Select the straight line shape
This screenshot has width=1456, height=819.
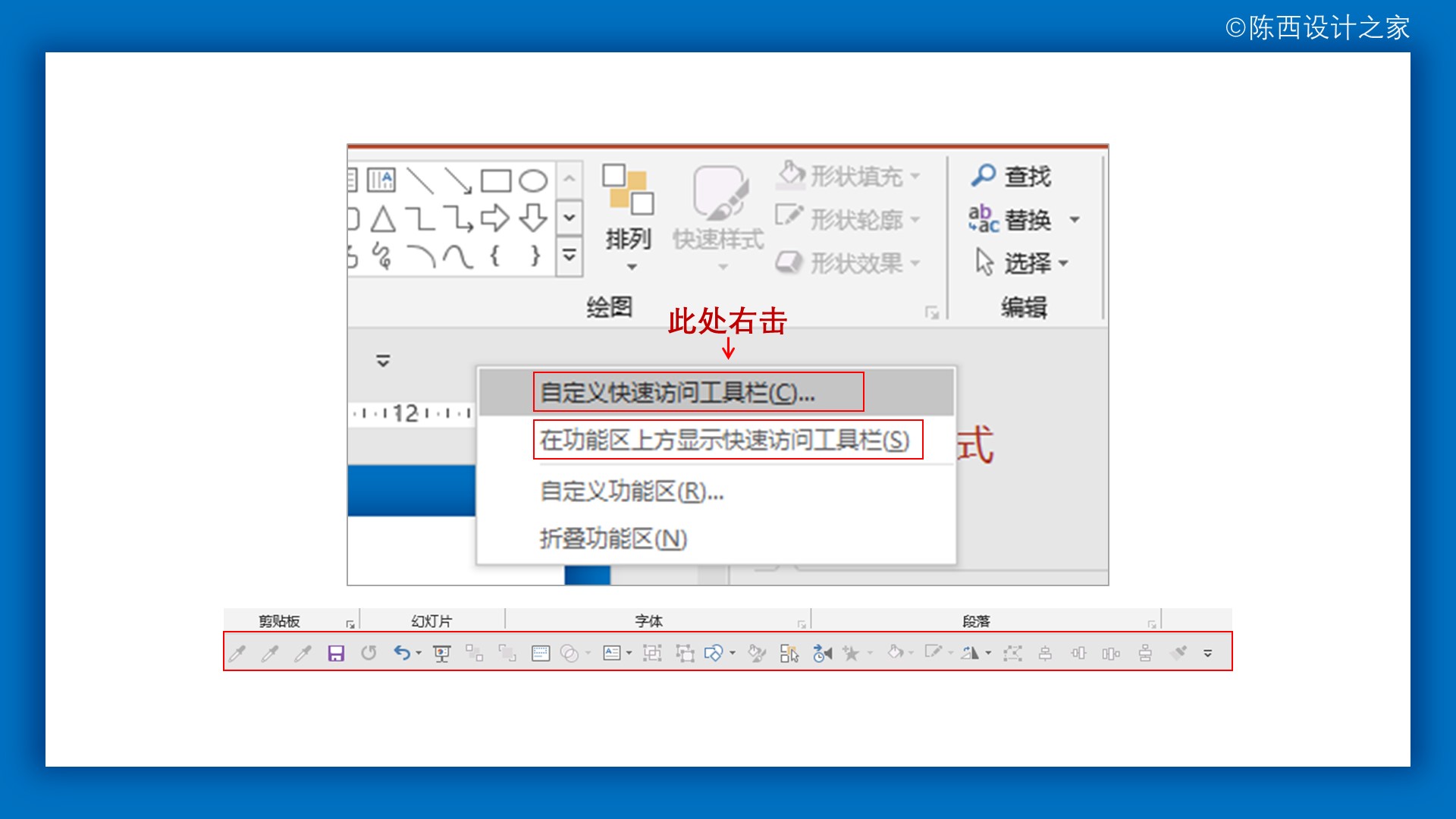419,180
